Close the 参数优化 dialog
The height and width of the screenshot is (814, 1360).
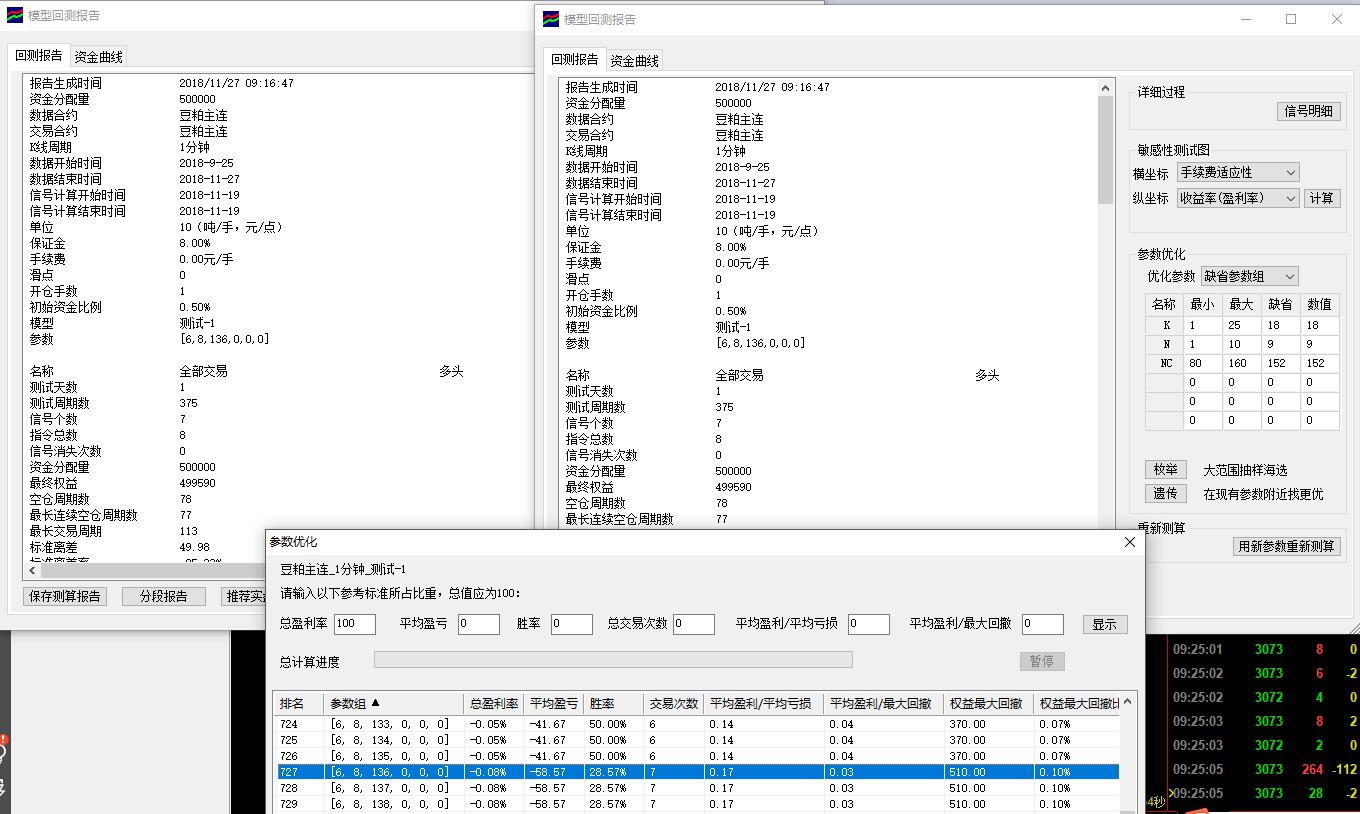point(1130,542)
